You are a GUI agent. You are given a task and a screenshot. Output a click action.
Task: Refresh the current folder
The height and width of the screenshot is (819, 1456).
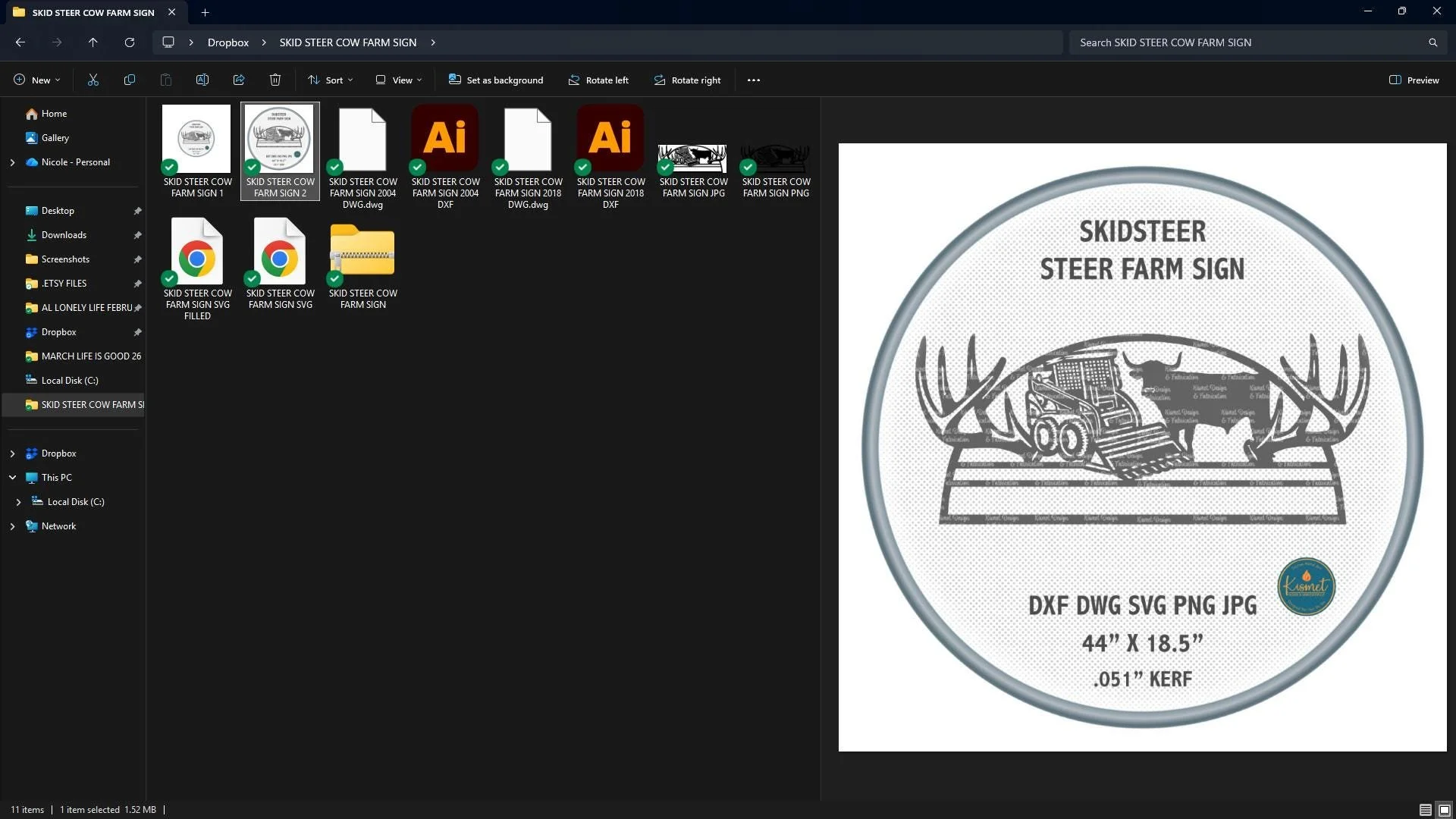pos(130,42)
